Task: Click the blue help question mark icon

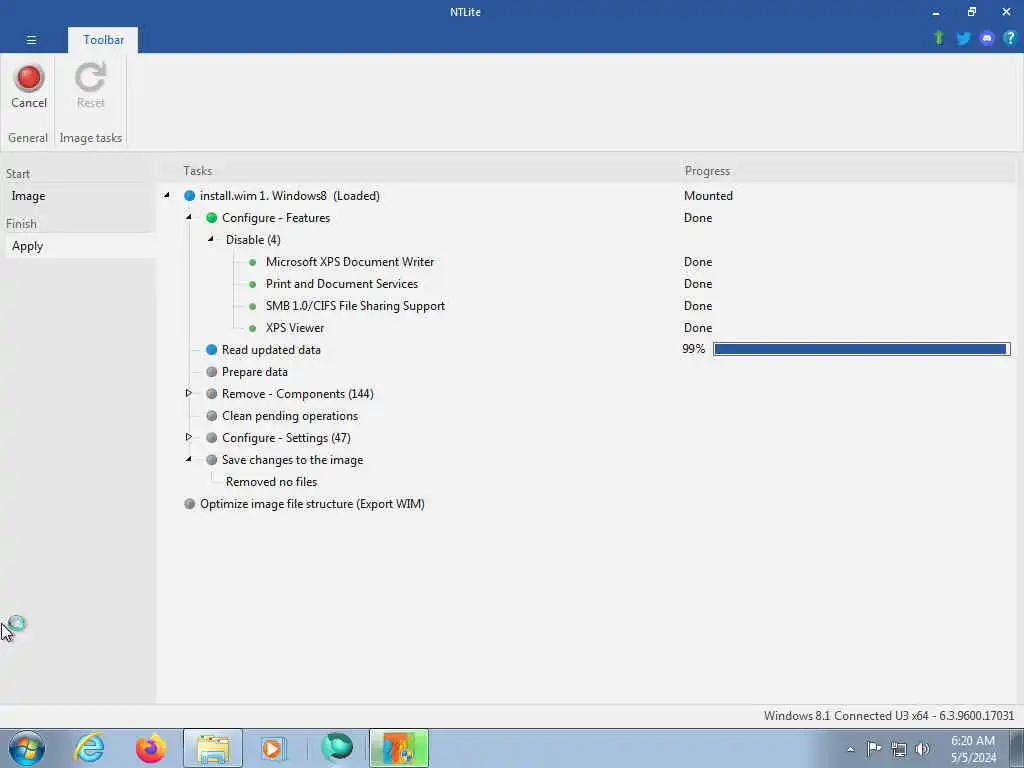Action: 1010,38
